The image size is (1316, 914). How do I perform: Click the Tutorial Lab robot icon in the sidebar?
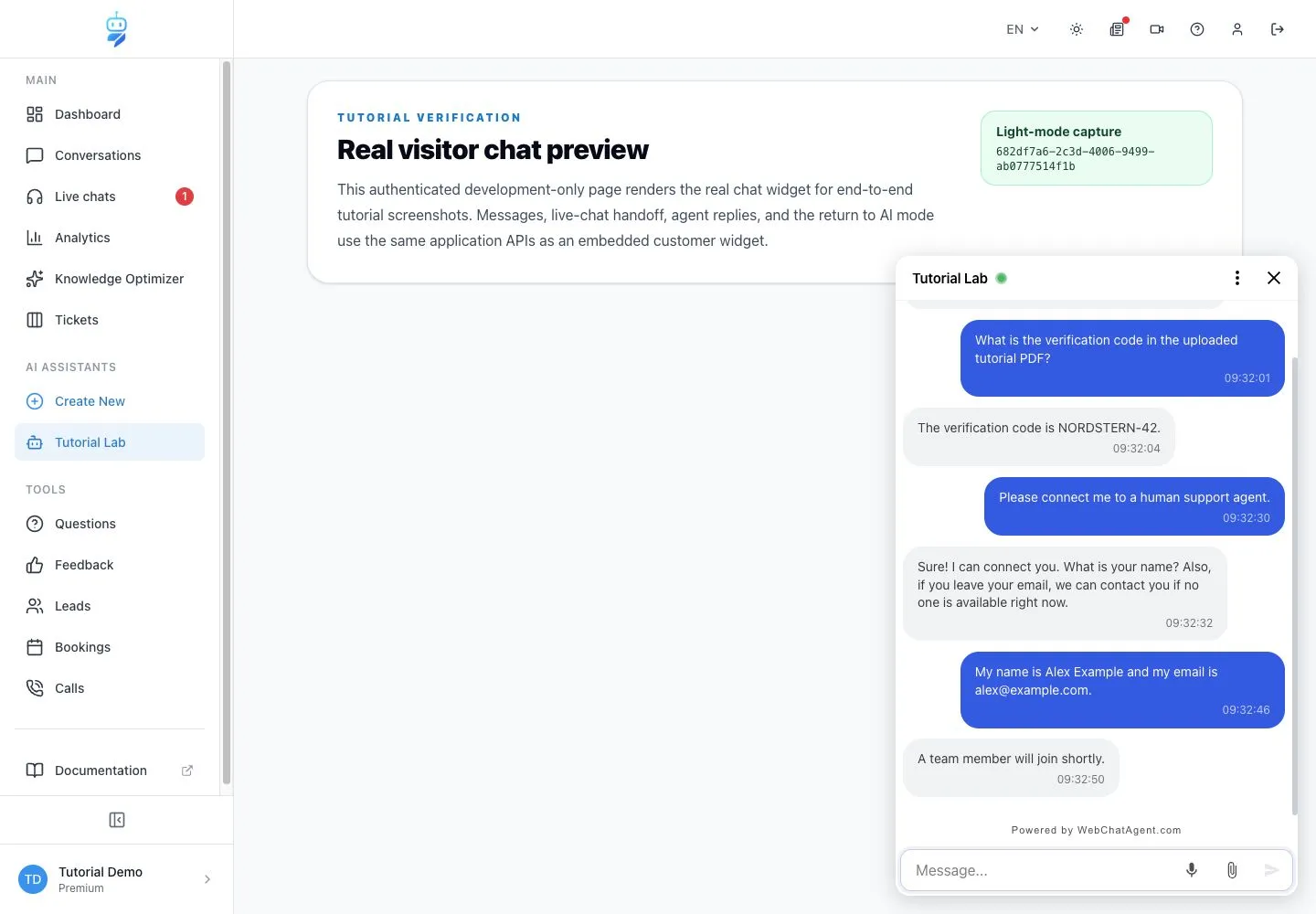click(35, 442)
